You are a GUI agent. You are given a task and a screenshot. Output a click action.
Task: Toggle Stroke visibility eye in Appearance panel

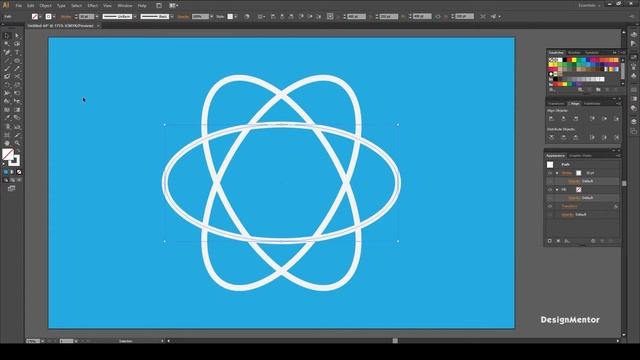pos(550,173)
